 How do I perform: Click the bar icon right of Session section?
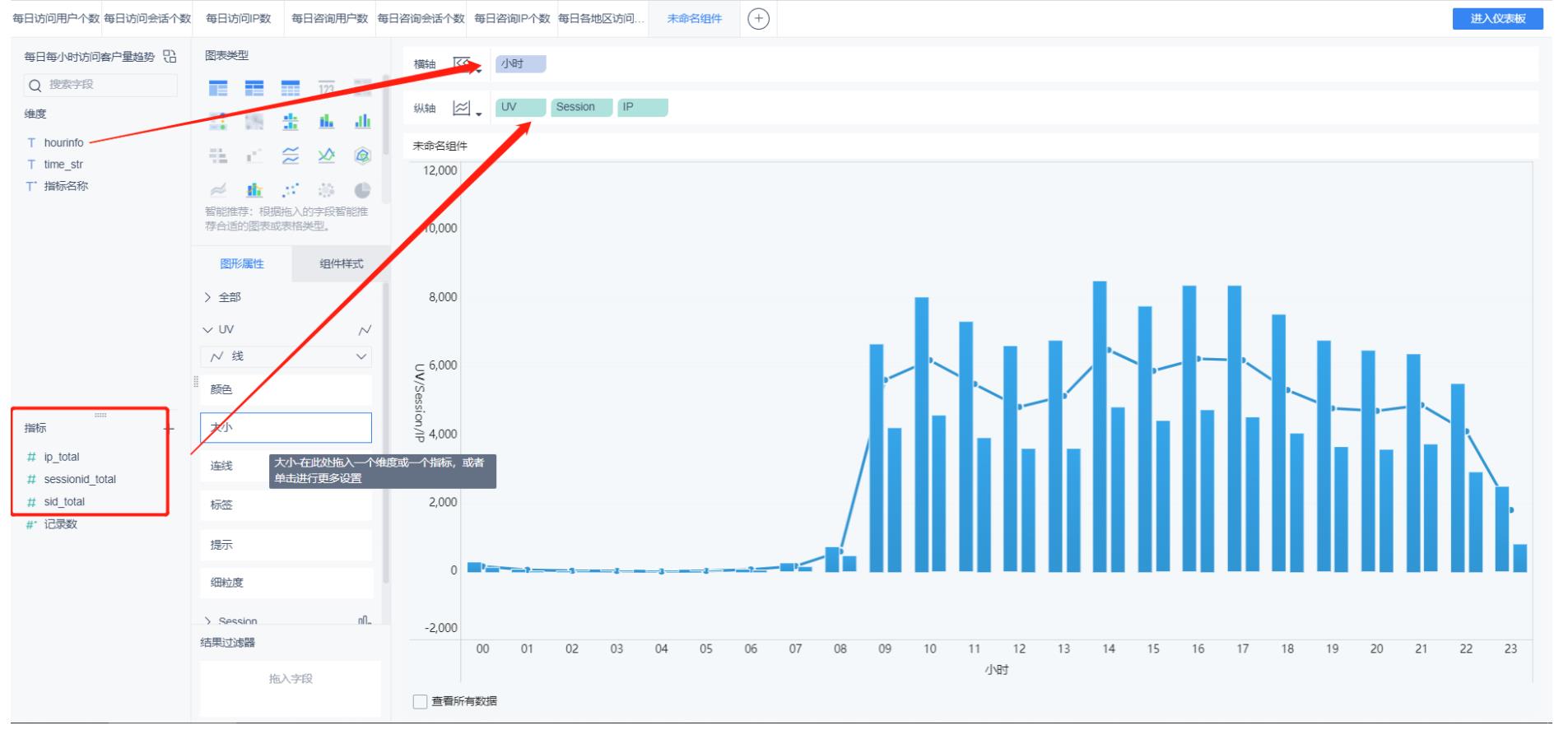365,620
